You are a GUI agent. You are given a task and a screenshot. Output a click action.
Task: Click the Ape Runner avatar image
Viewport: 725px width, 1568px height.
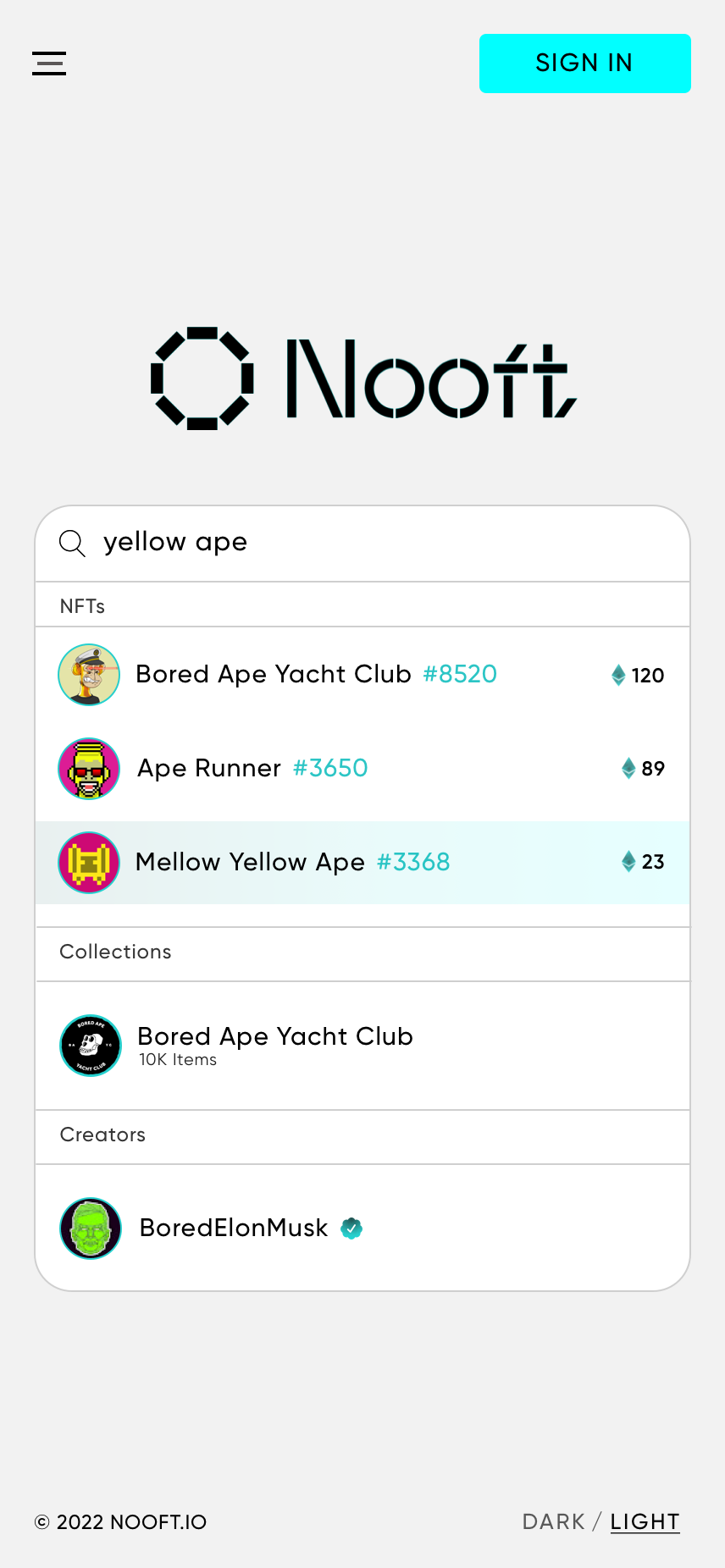click(x=89, y=769)
